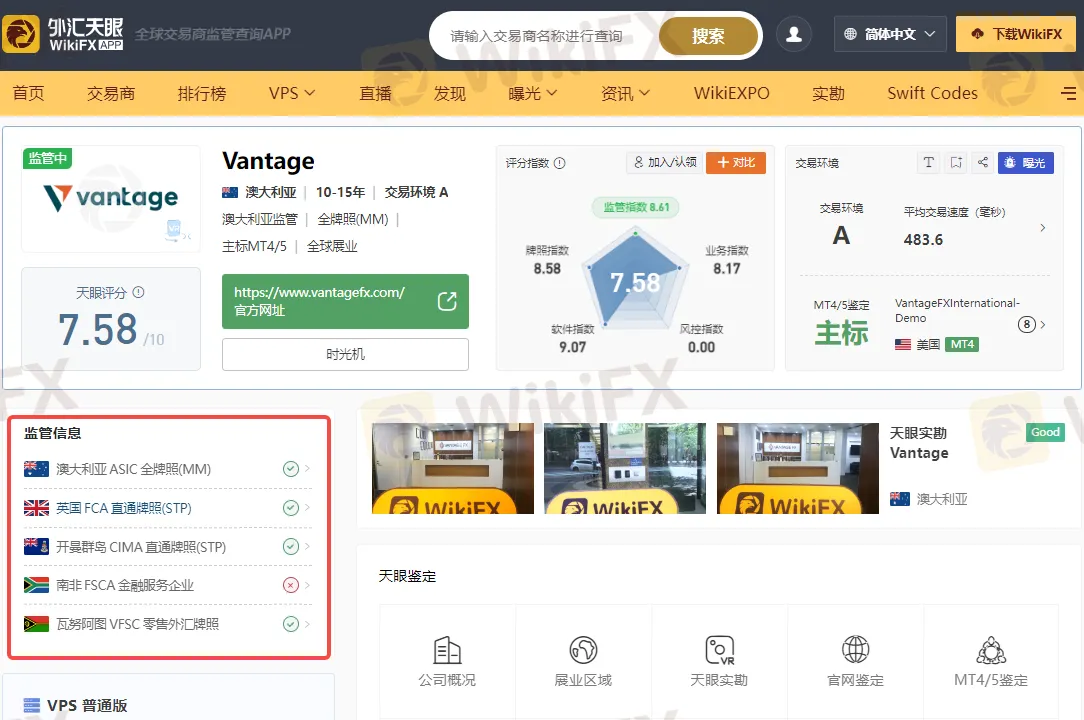Click the 时光机 button
Image resolution: width=1084 pixels, height=720 pixels.
[345, 354]
